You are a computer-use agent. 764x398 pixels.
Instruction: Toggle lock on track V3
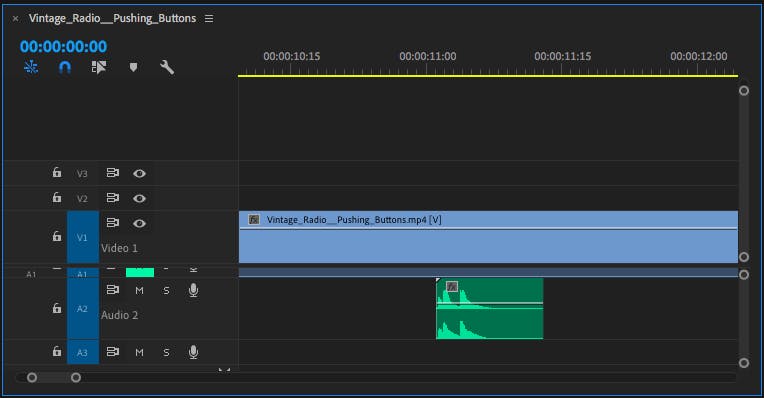point(57,172)
